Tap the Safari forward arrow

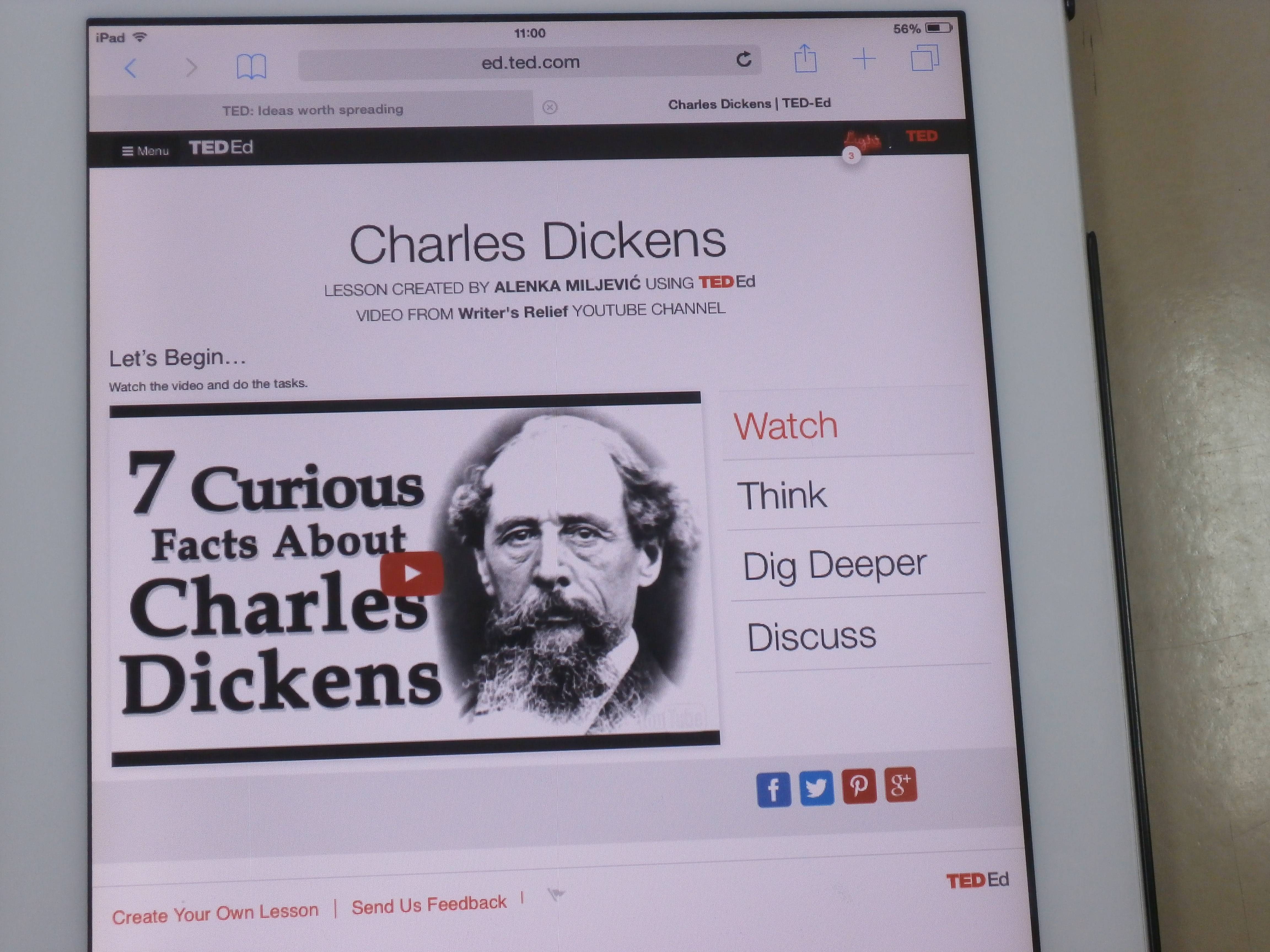click(192, 67)
